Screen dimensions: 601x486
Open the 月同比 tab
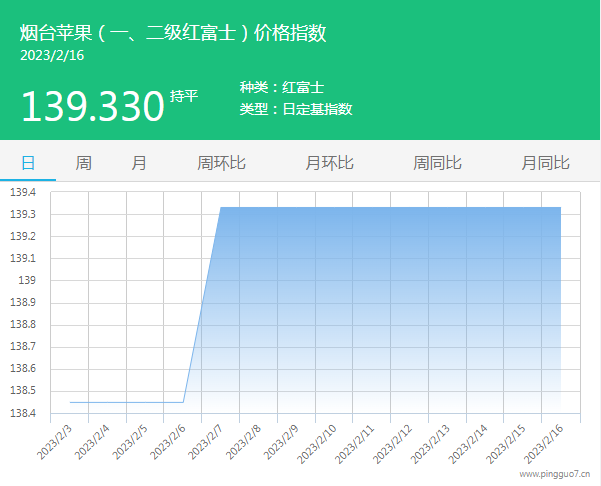(x=545, y=163)
